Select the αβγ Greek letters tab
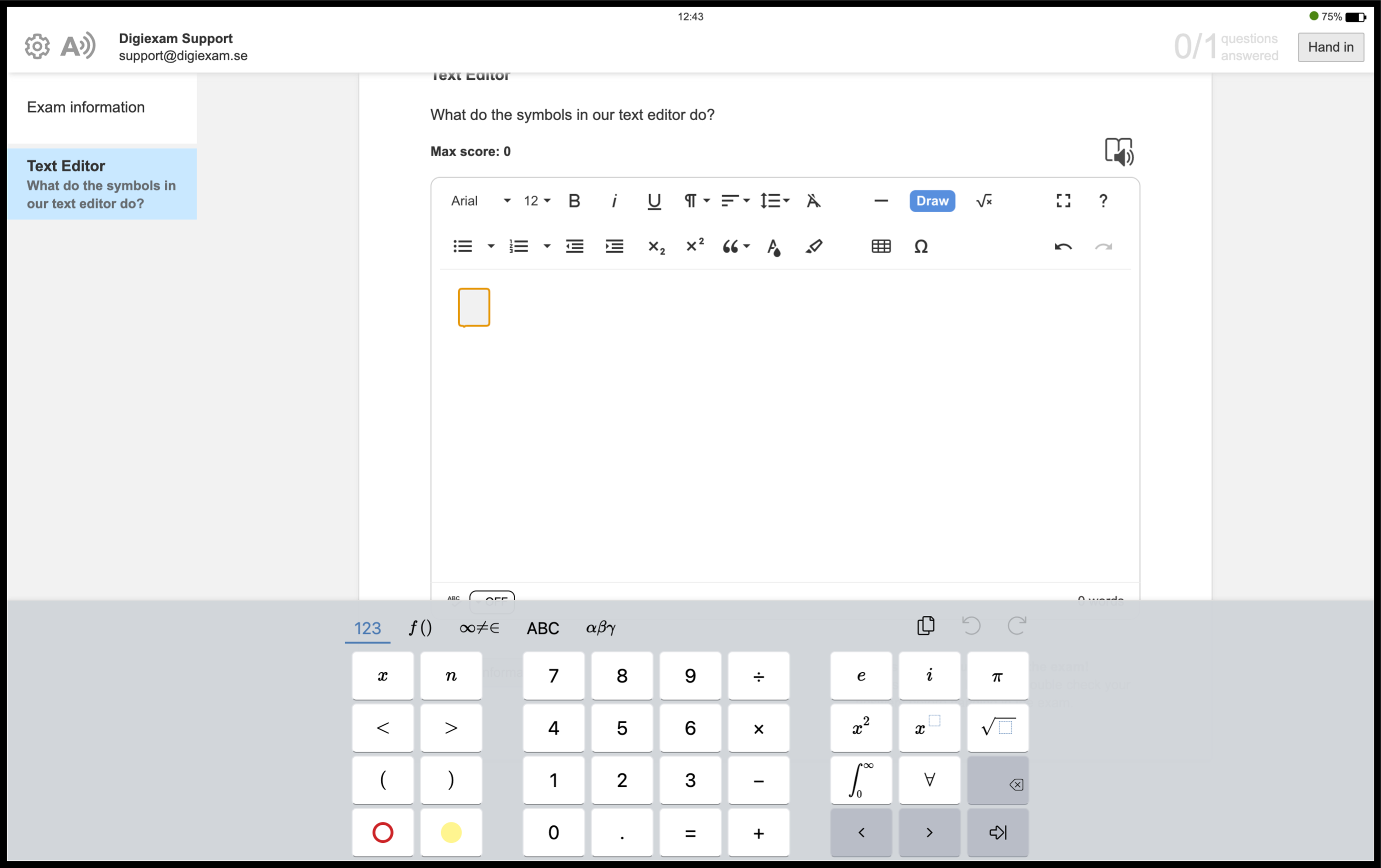1381x868 pixels. click(x=600, y=628)
